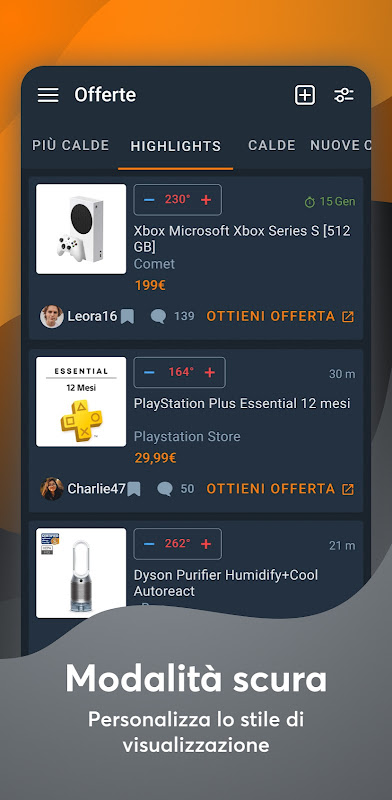Switch to the PIÙ CALDE tab
The width and height of the screenshot is (392, 800).
pos(70,145)
